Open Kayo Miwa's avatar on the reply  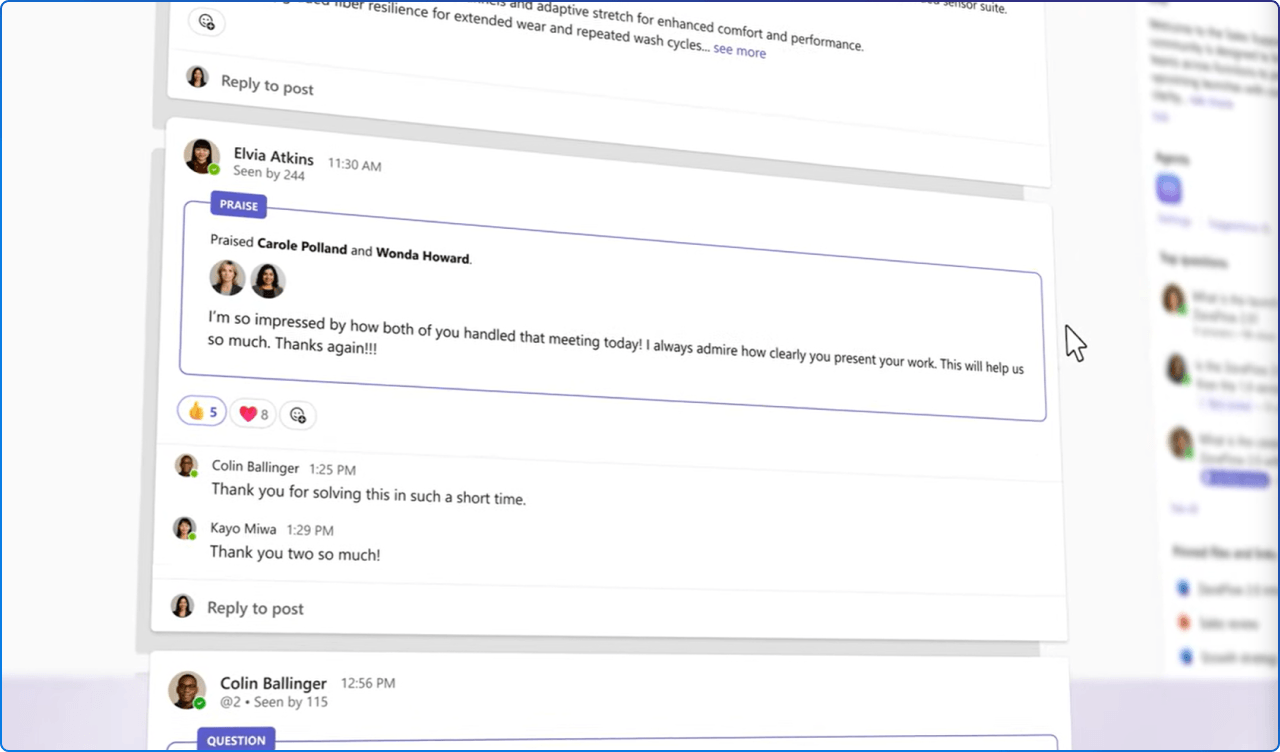[x=184, y=528]
